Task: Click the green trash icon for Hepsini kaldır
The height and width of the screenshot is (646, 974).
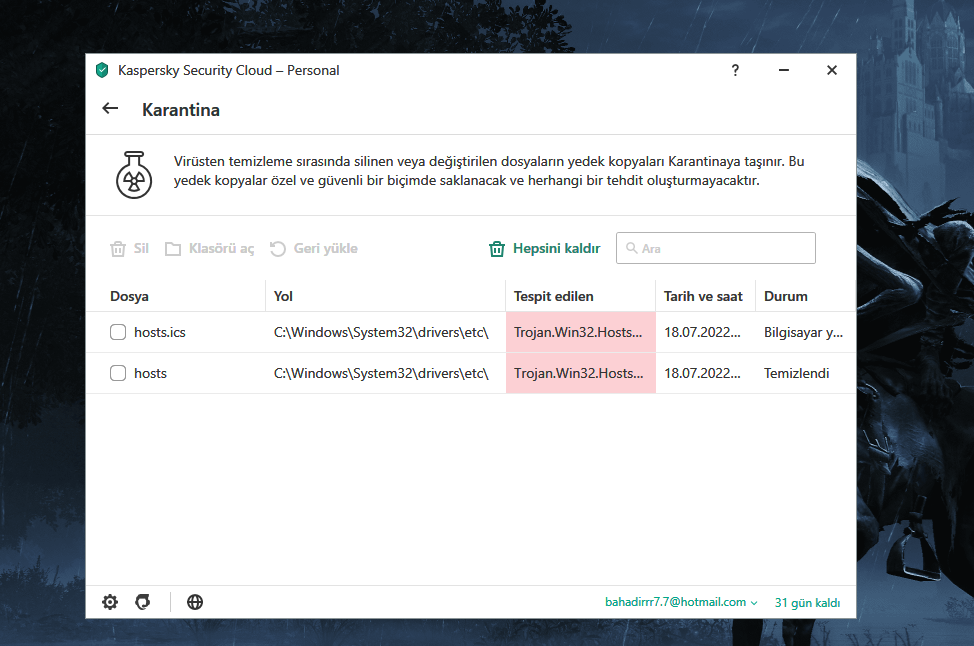Action: (497, 248)
